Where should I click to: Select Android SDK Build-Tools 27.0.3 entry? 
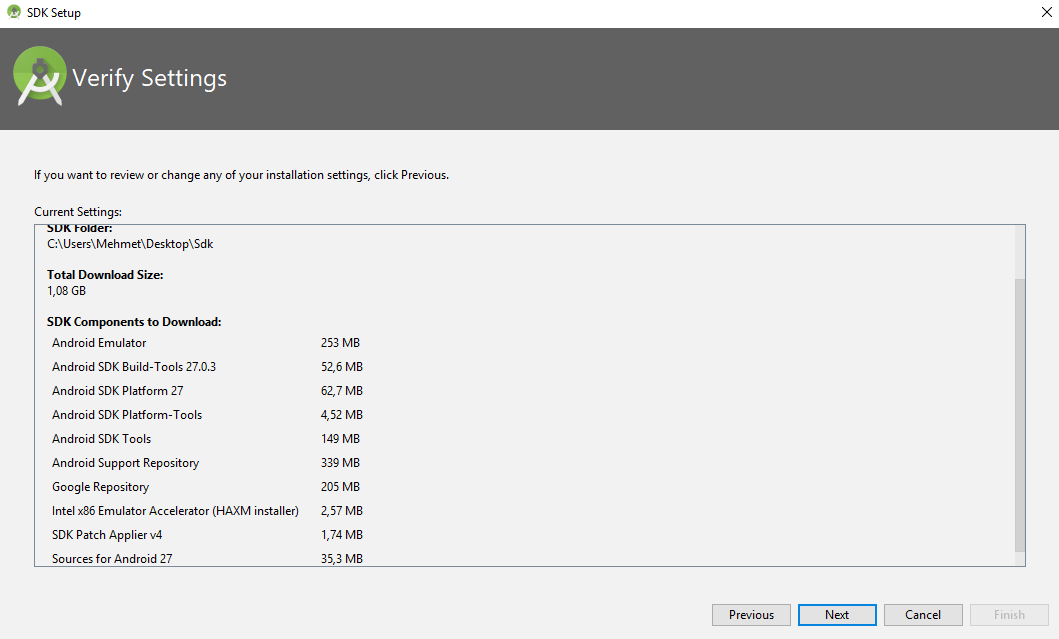[134, 367]
